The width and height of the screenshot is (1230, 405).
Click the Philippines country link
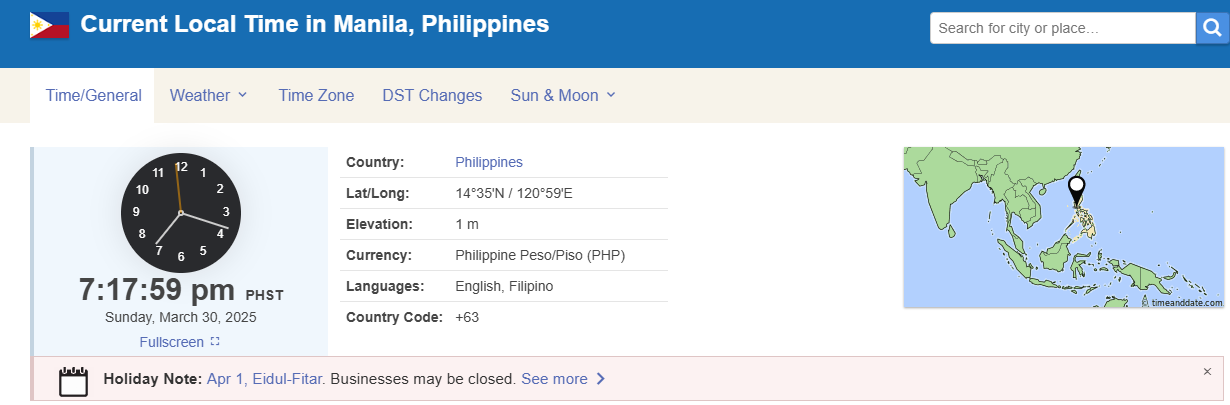tap(489, 162)
